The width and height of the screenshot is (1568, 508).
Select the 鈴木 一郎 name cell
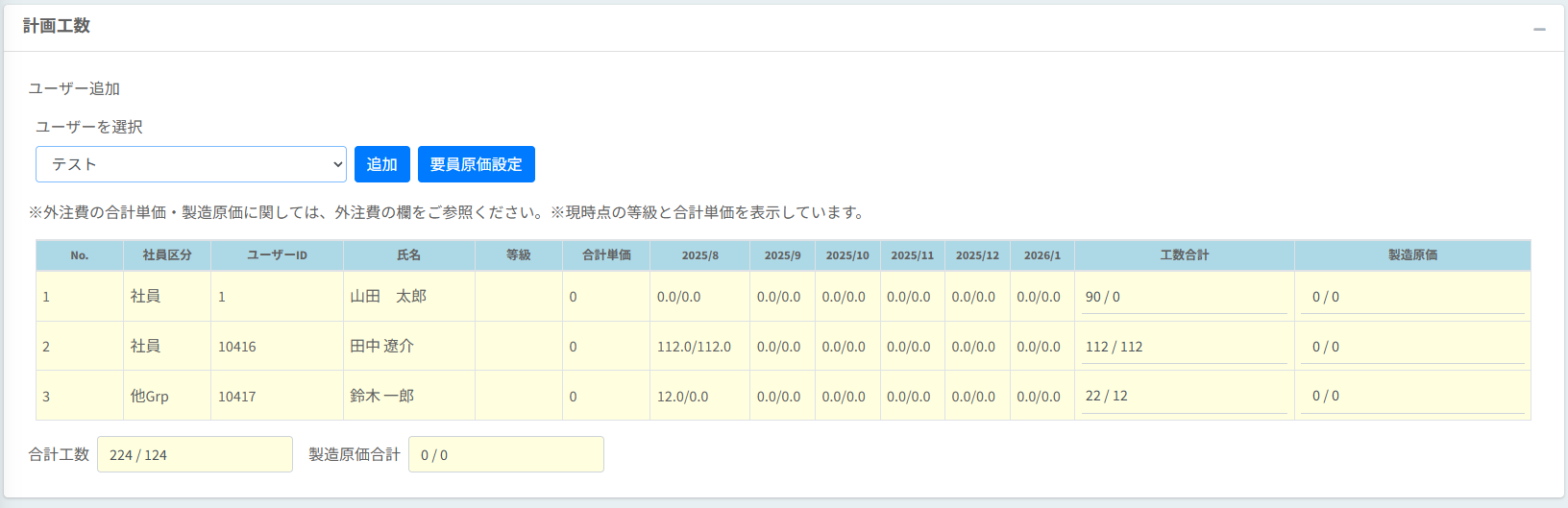coord(382,396)
